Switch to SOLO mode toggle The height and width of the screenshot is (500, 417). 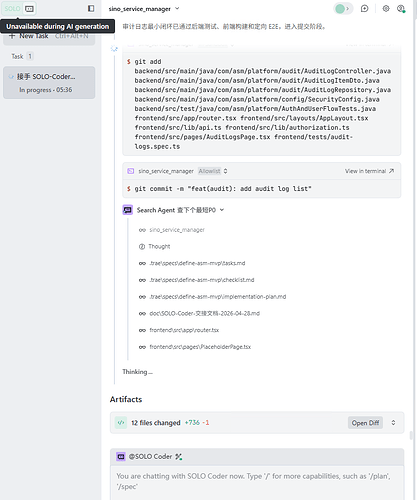tap(12, 9)
